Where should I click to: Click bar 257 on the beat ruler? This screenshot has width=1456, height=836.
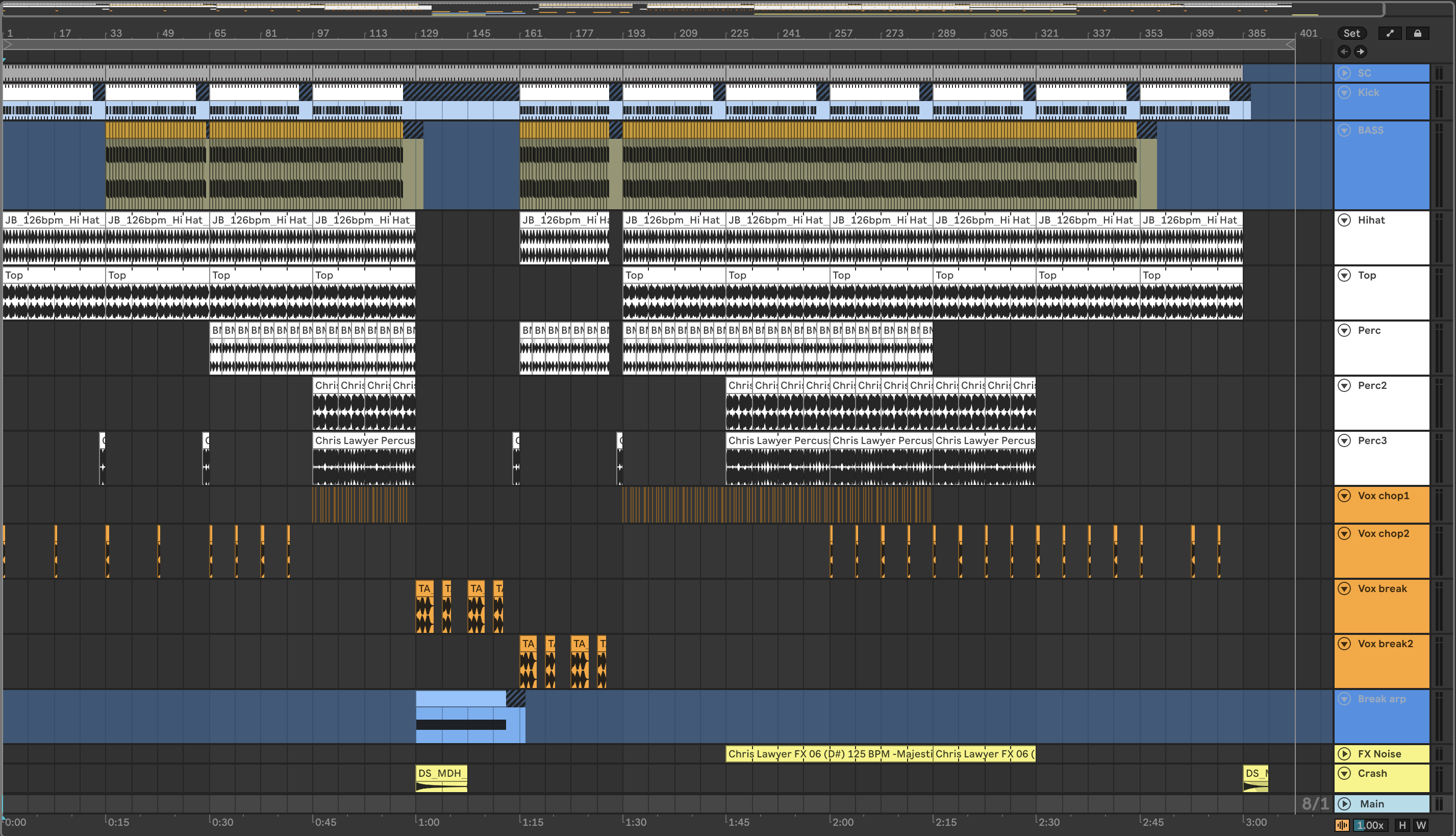click(x=842, y=33)
